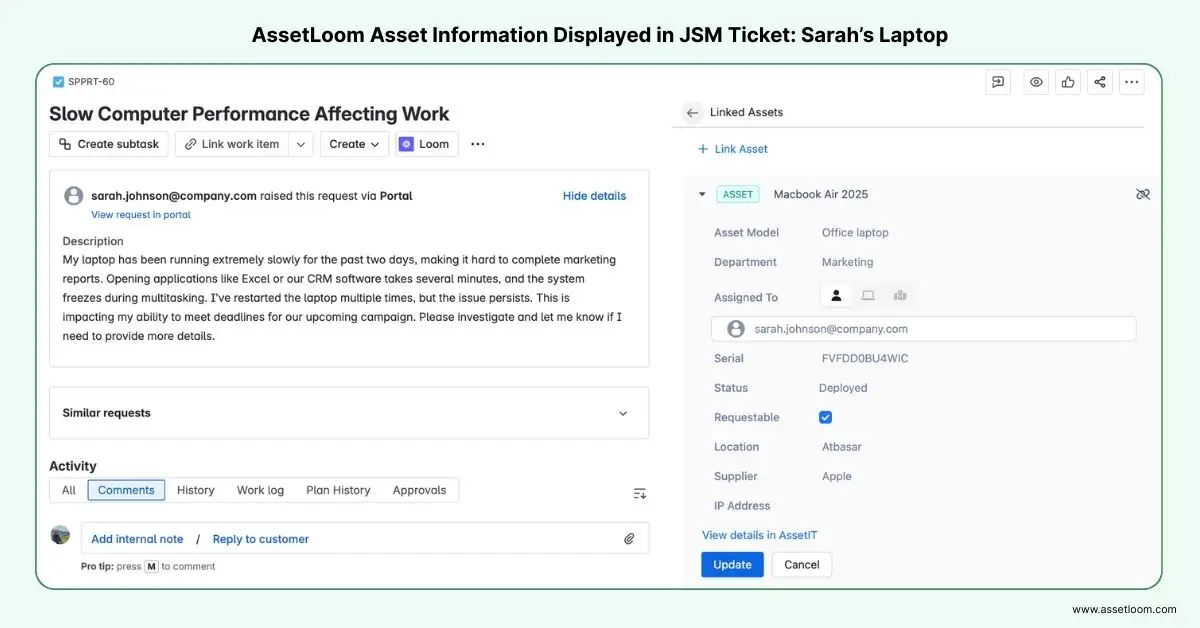Screen dimensions: 1200x628
Task: Click the feedback icon in ticket header
Action: pyautogui.click(x=997, y=83)
